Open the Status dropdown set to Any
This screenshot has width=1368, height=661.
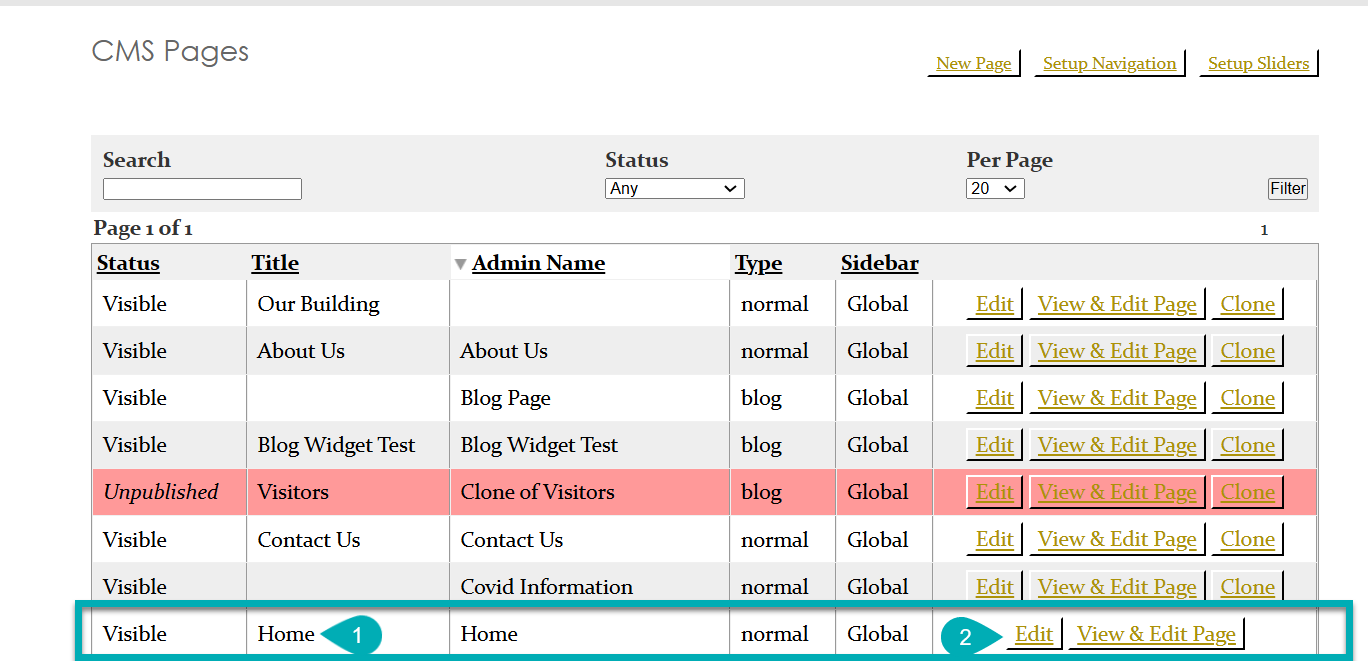pyautogui.click(x=674, y=188)
